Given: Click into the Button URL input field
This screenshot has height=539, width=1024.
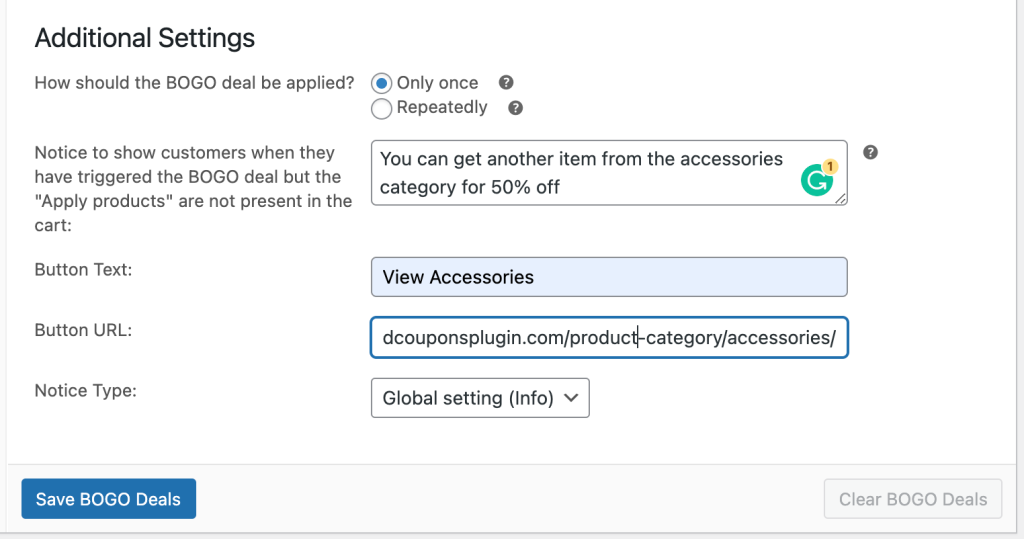Looking at the screenshot, I should pyautogui.click(x=609, y=337).
